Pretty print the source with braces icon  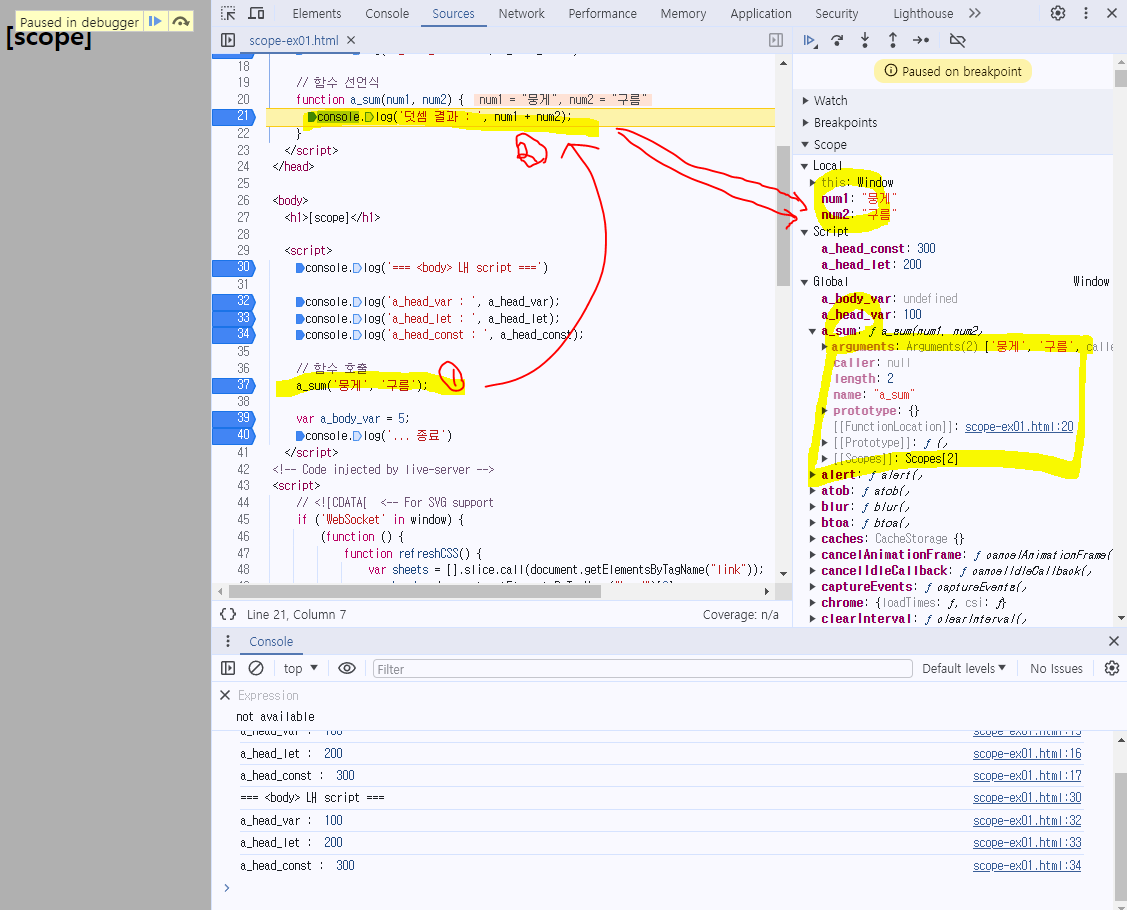tap(228, 614)
